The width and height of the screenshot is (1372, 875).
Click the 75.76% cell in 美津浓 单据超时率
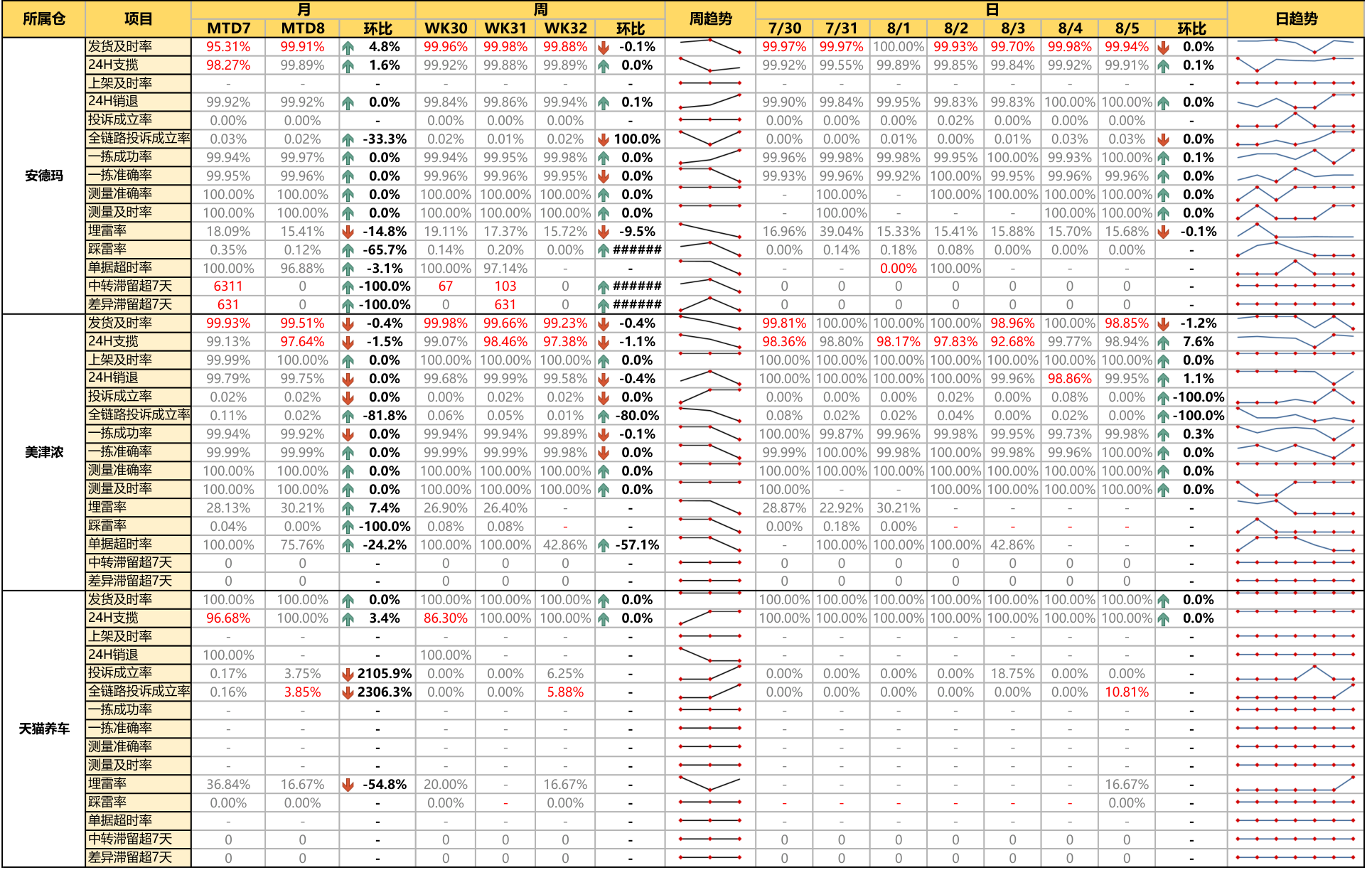click(x=303, y=545)
